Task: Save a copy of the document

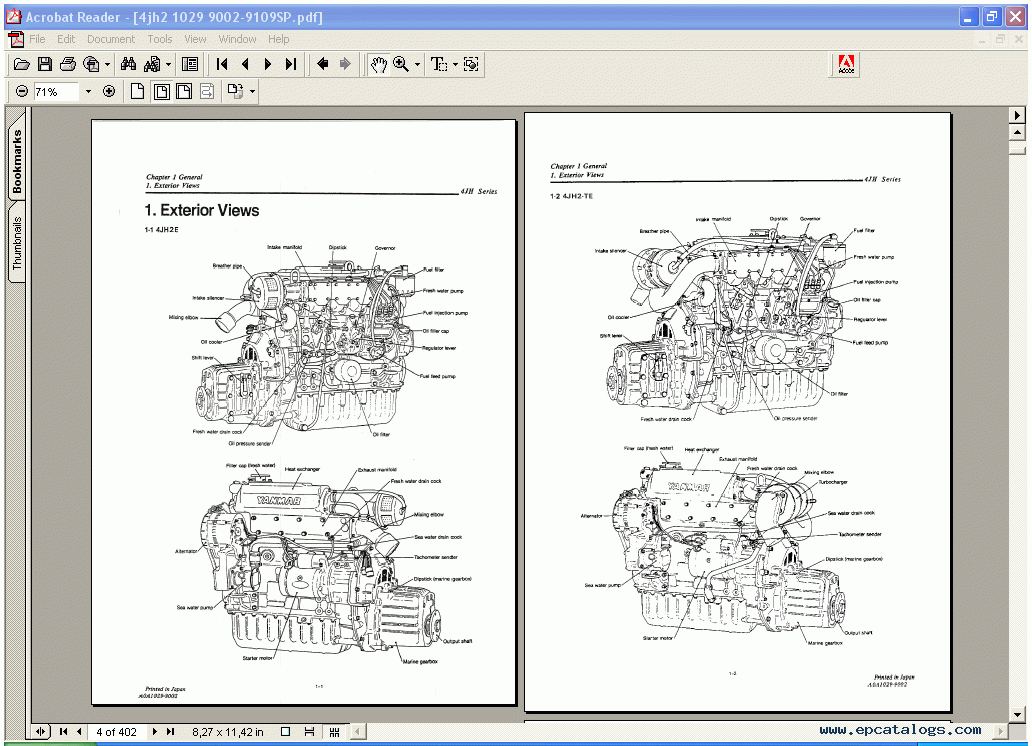Action: click(x=45, y=63)
